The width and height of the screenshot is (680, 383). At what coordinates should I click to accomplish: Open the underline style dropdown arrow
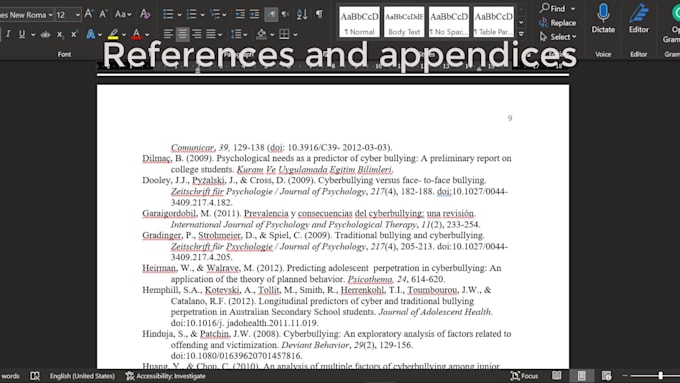tap(33, 35)
